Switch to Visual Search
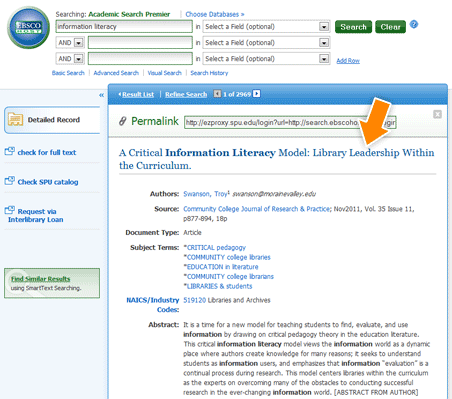The image size is (452, 399). pos(165,73)
